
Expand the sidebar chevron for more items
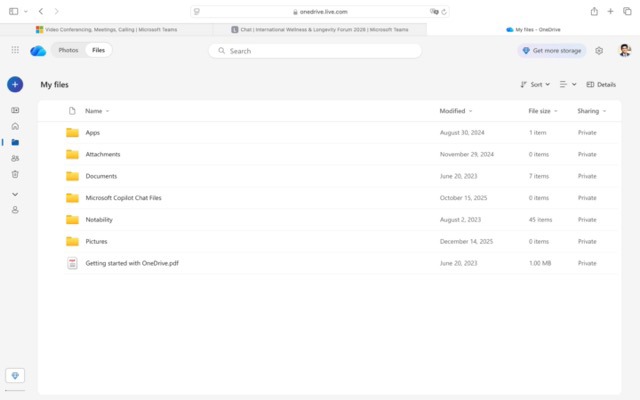coord(15,194)
